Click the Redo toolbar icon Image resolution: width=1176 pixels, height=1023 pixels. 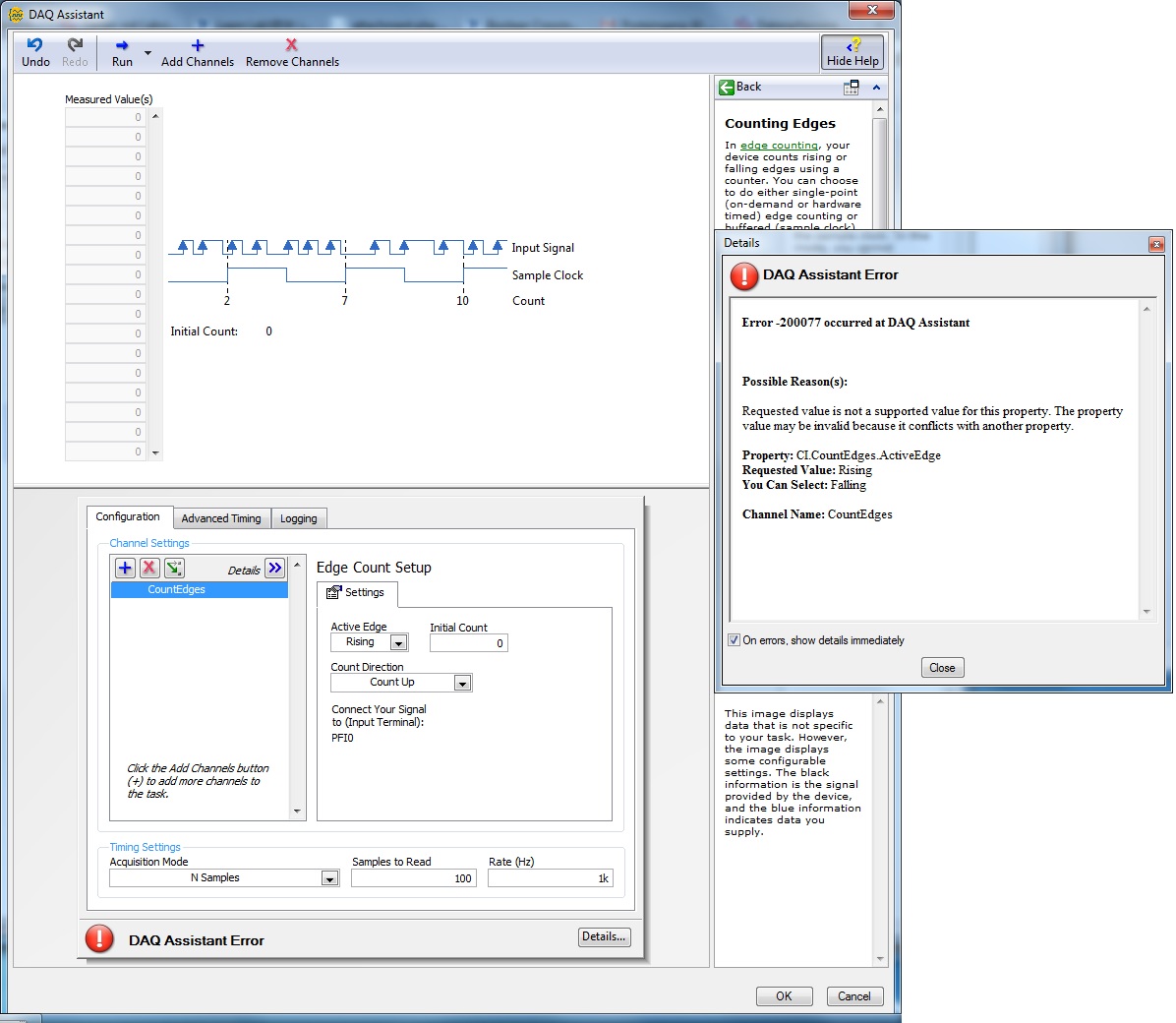[75, 52]
